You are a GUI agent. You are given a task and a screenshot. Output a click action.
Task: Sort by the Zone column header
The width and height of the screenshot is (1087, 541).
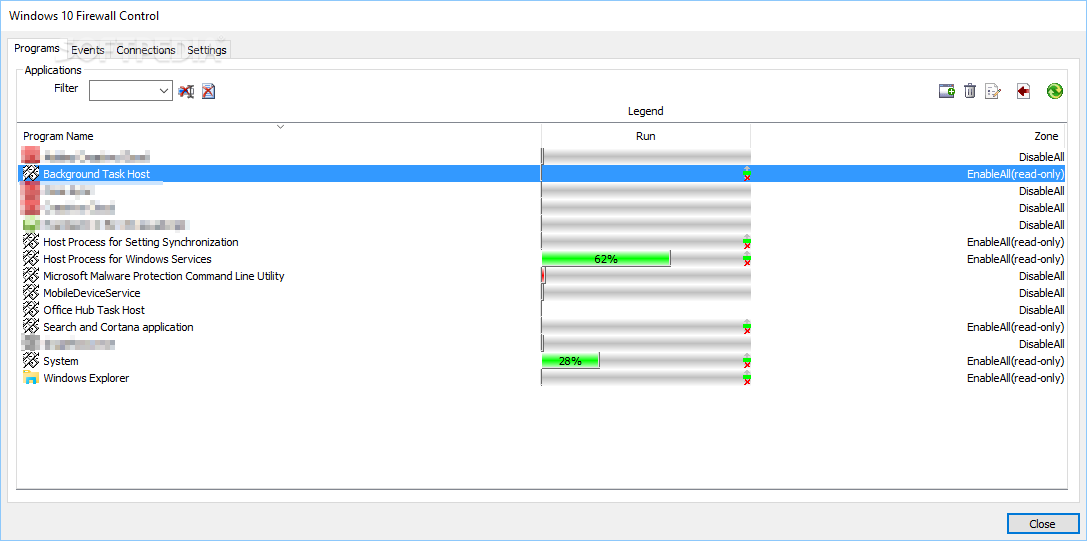909,136
